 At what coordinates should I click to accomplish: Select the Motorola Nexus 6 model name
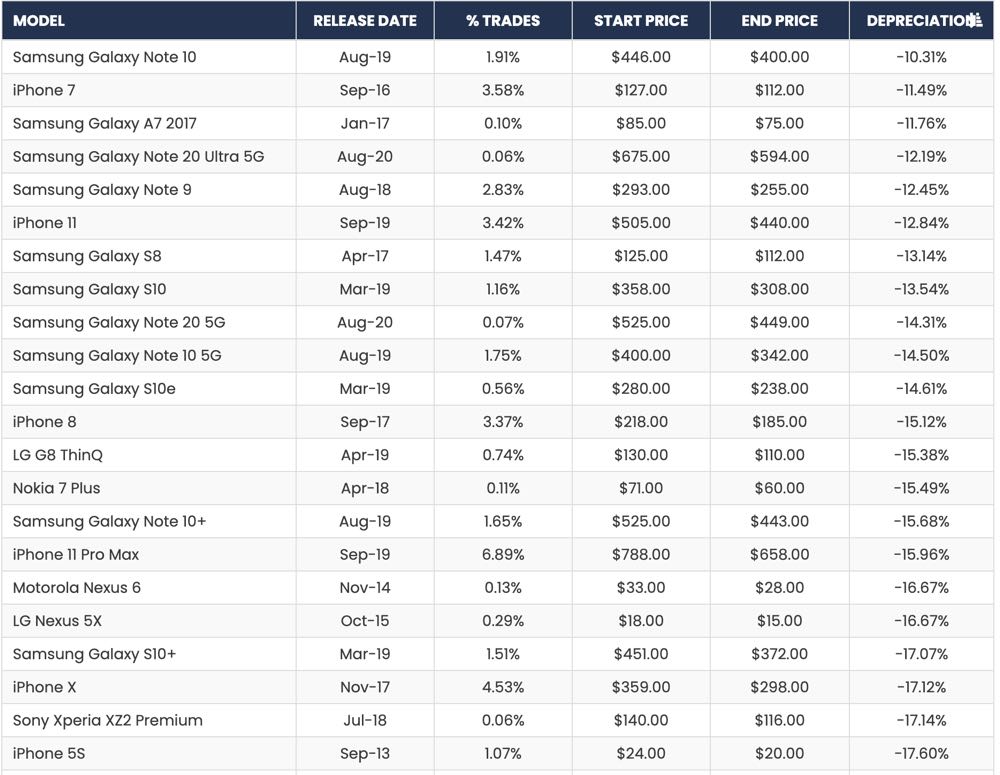77,587
